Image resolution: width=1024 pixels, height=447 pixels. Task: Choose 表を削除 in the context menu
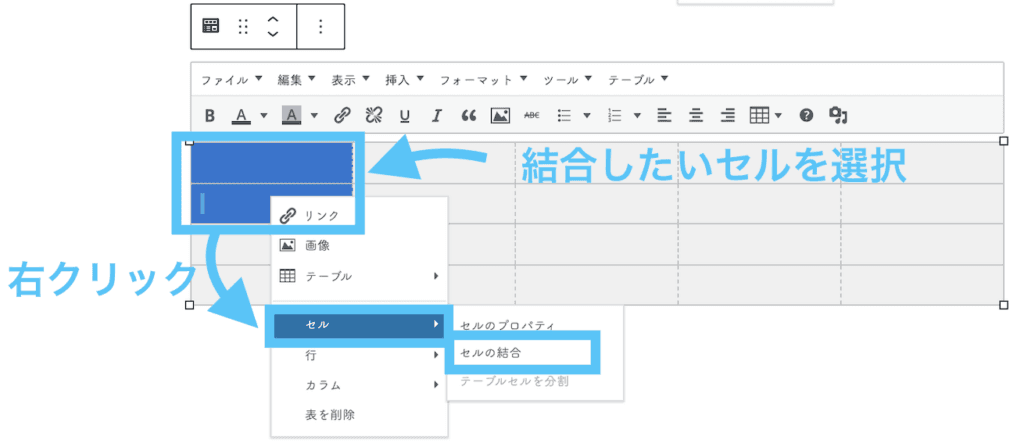coord(359,414)
